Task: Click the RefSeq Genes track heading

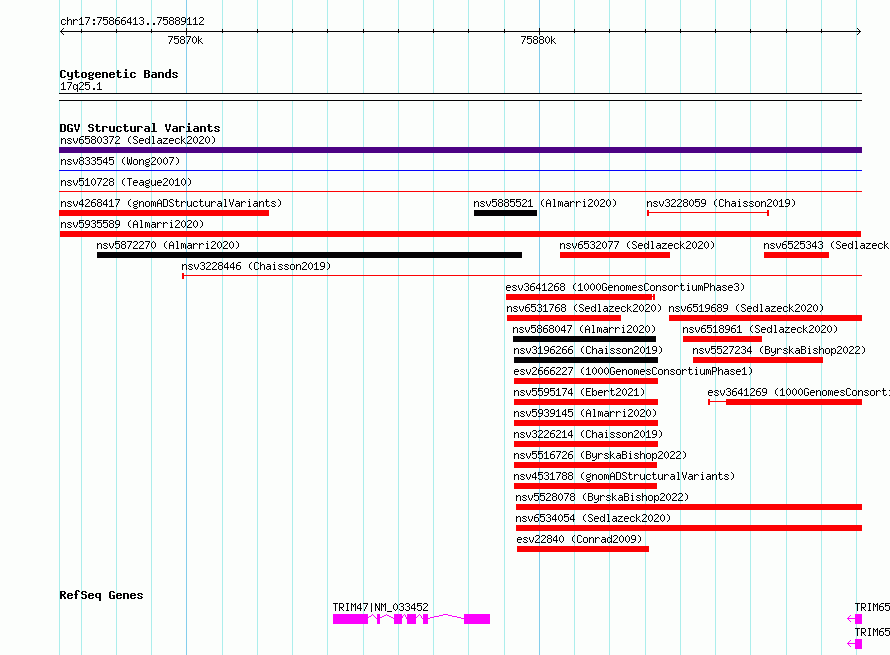Action: coord(101,595)
